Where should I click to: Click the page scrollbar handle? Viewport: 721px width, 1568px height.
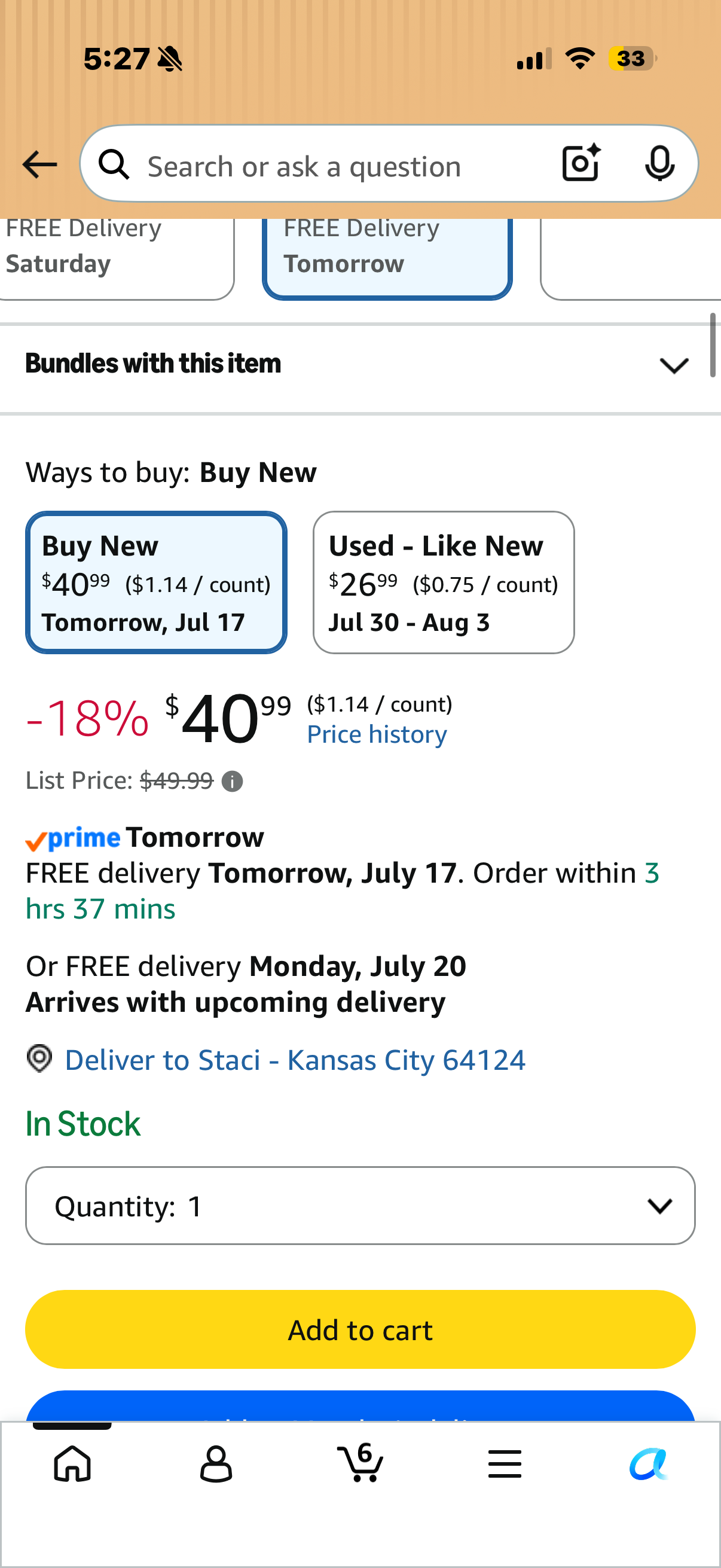point(713,345)
